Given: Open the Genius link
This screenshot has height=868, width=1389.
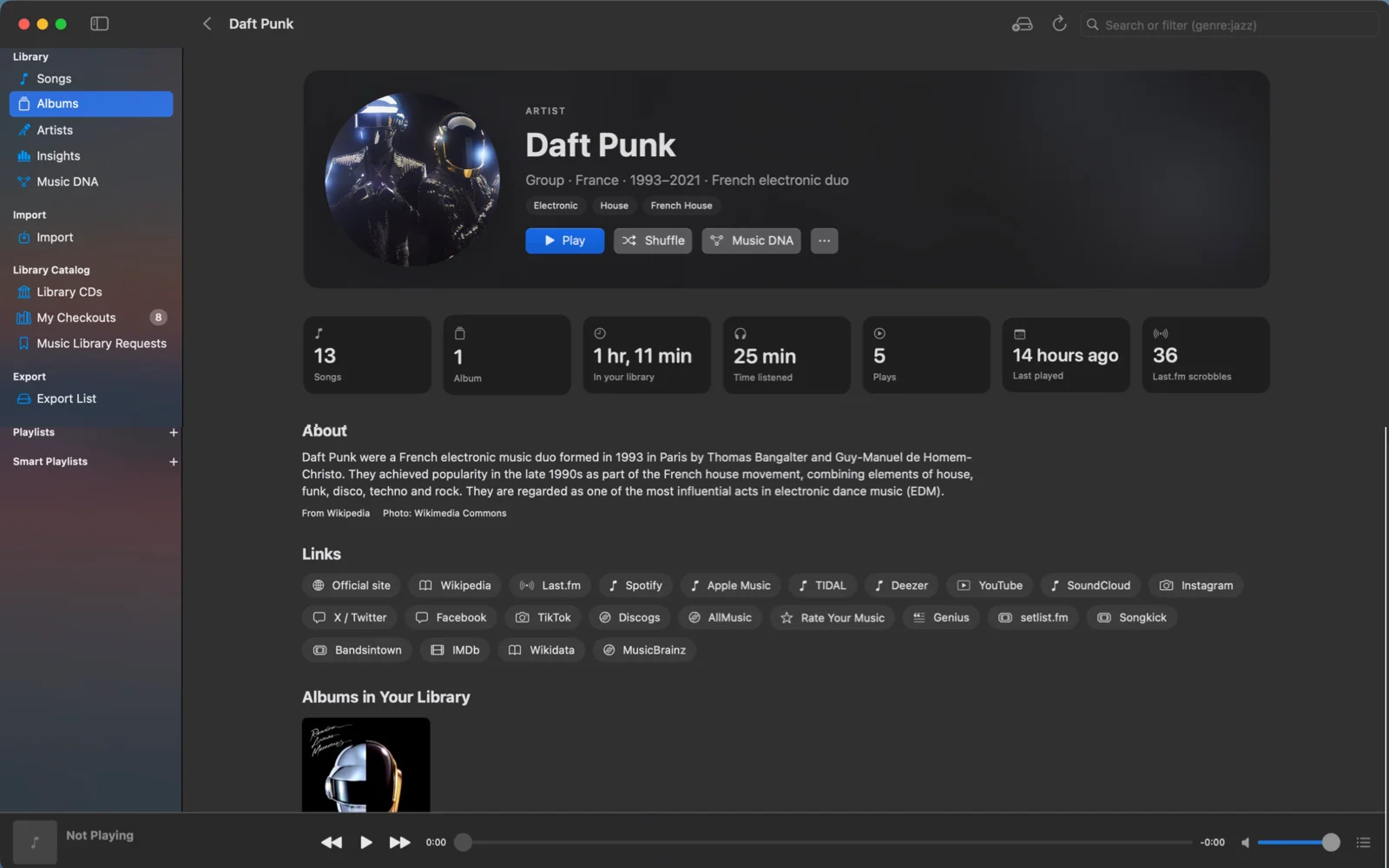Looking at the screenshot, I should pyautogui.click(x=941, y=617).
